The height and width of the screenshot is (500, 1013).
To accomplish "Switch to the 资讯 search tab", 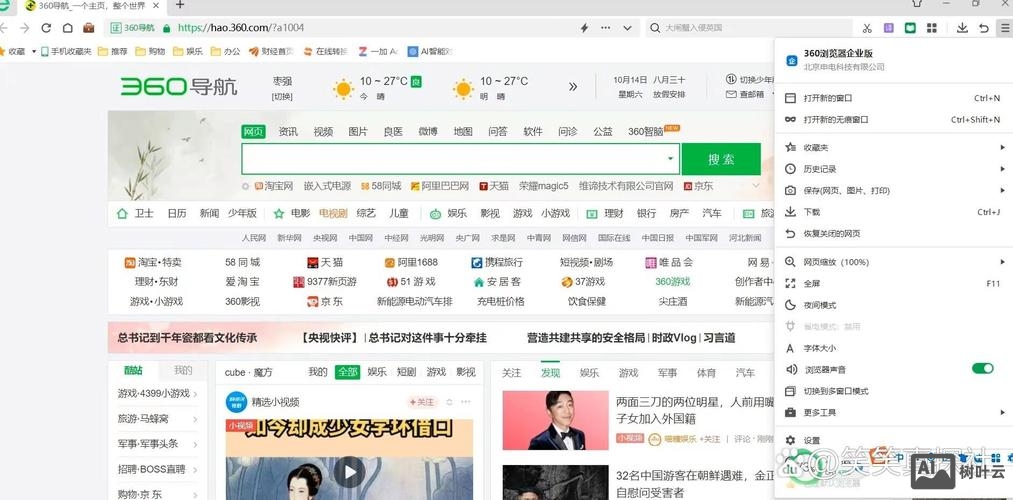I will click(288, 131).
